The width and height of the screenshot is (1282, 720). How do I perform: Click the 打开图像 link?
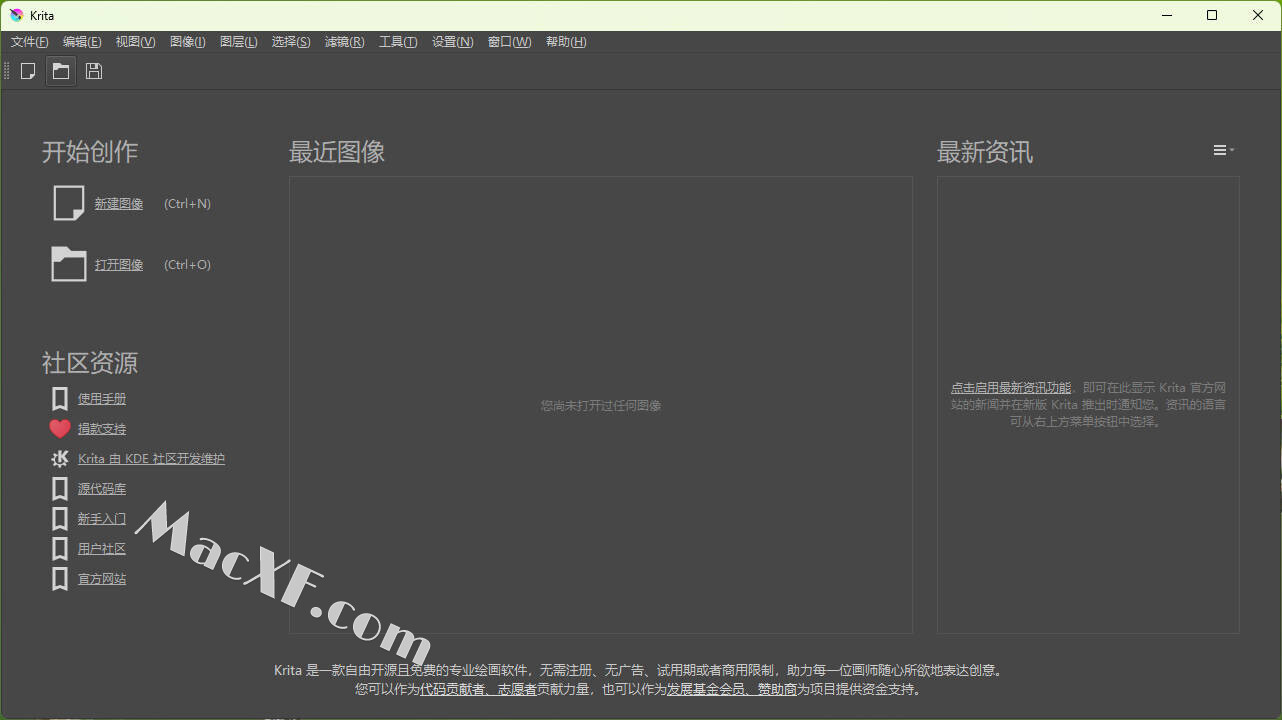point(119,265)
